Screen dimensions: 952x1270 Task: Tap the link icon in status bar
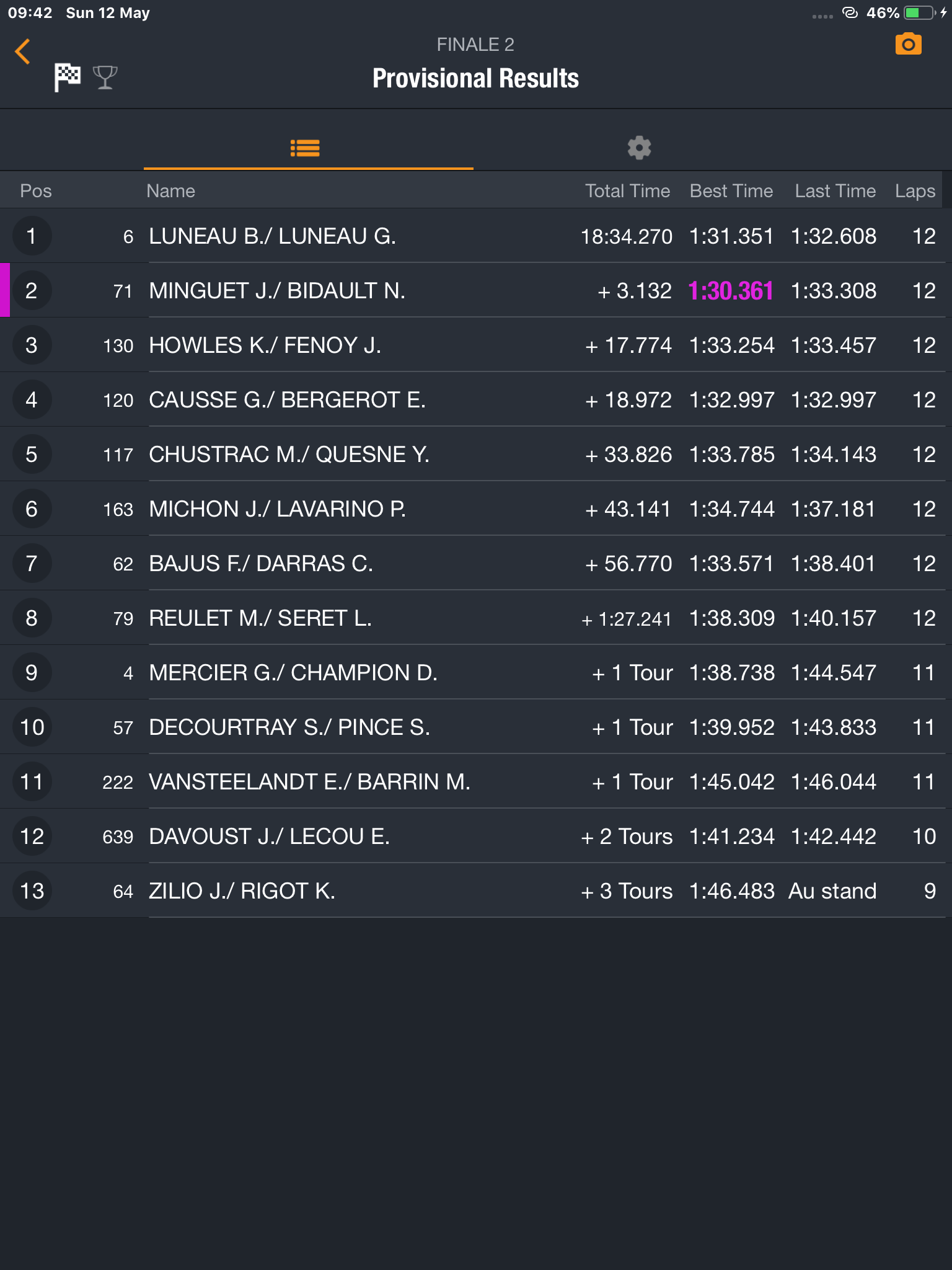[850, 12]
